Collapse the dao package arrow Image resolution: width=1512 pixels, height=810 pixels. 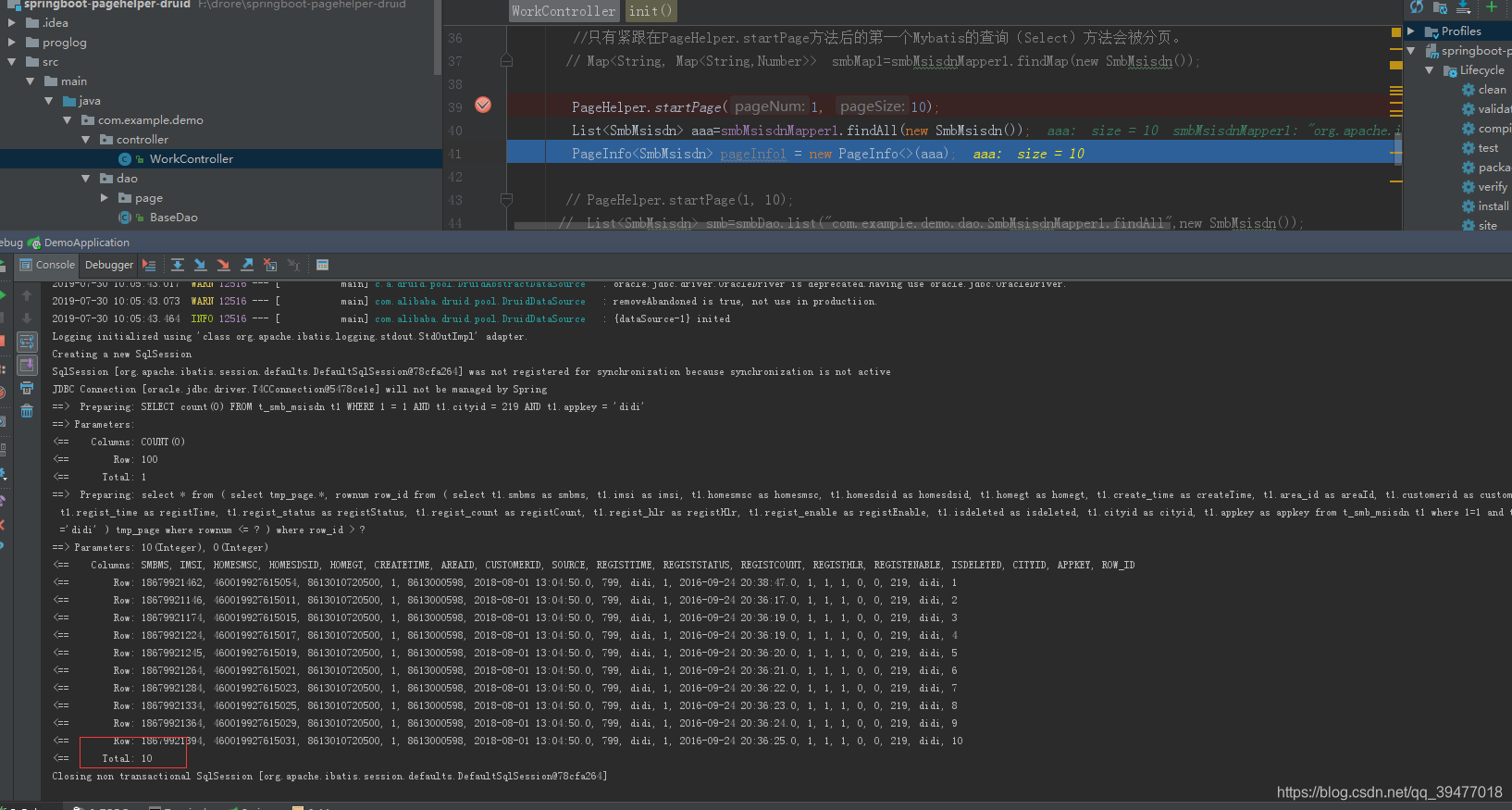(86, 179)
